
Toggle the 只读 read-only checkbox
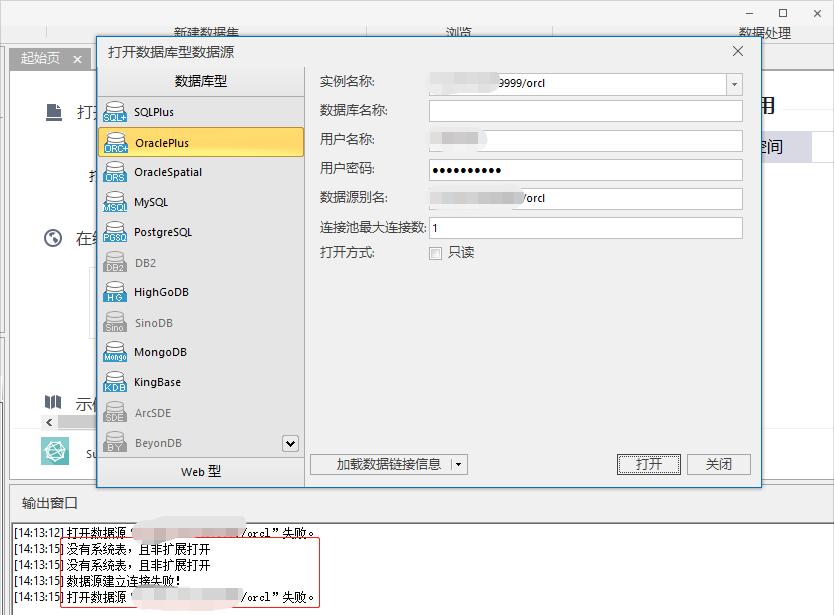click(435, 253)
